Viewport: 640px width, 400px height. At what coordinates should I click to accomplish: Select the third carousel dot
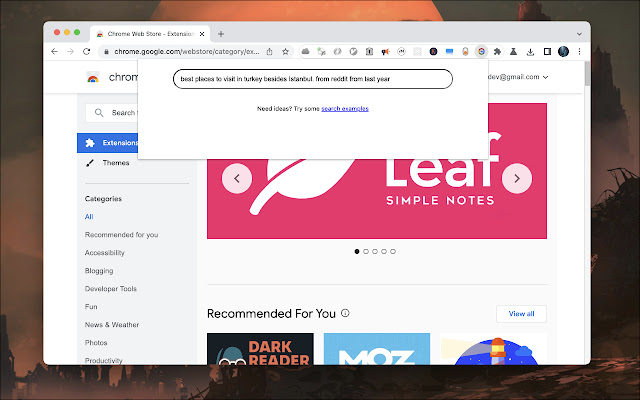pos(375,251)
